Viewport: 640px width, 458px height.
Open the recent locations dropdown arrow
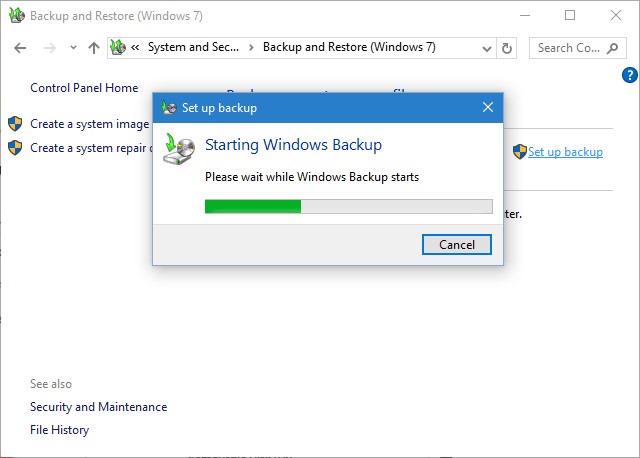pyautogui.click(x=73, y=48)
